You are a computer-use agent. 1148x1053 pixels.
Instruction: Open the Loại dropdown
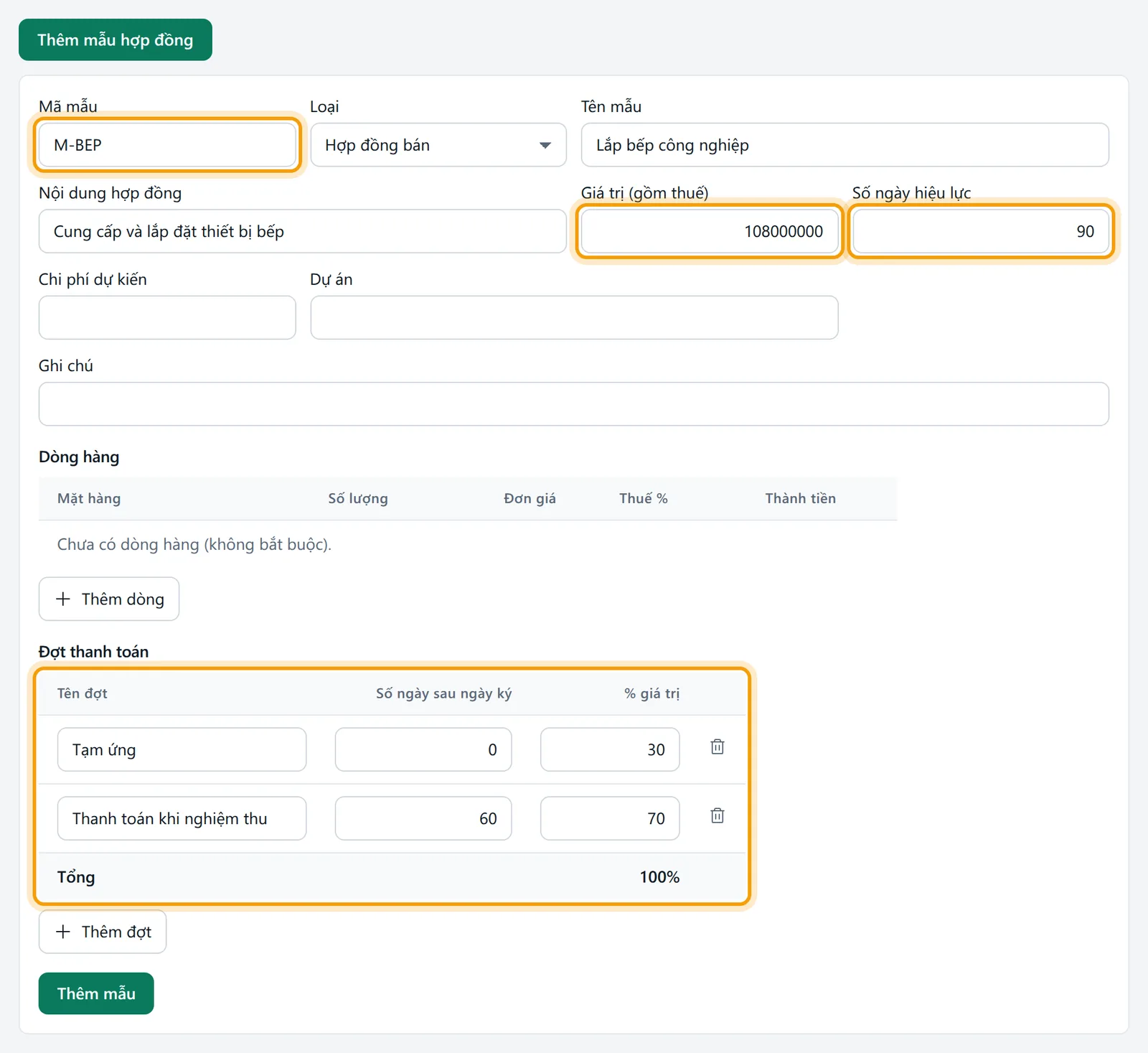[438, 145]
